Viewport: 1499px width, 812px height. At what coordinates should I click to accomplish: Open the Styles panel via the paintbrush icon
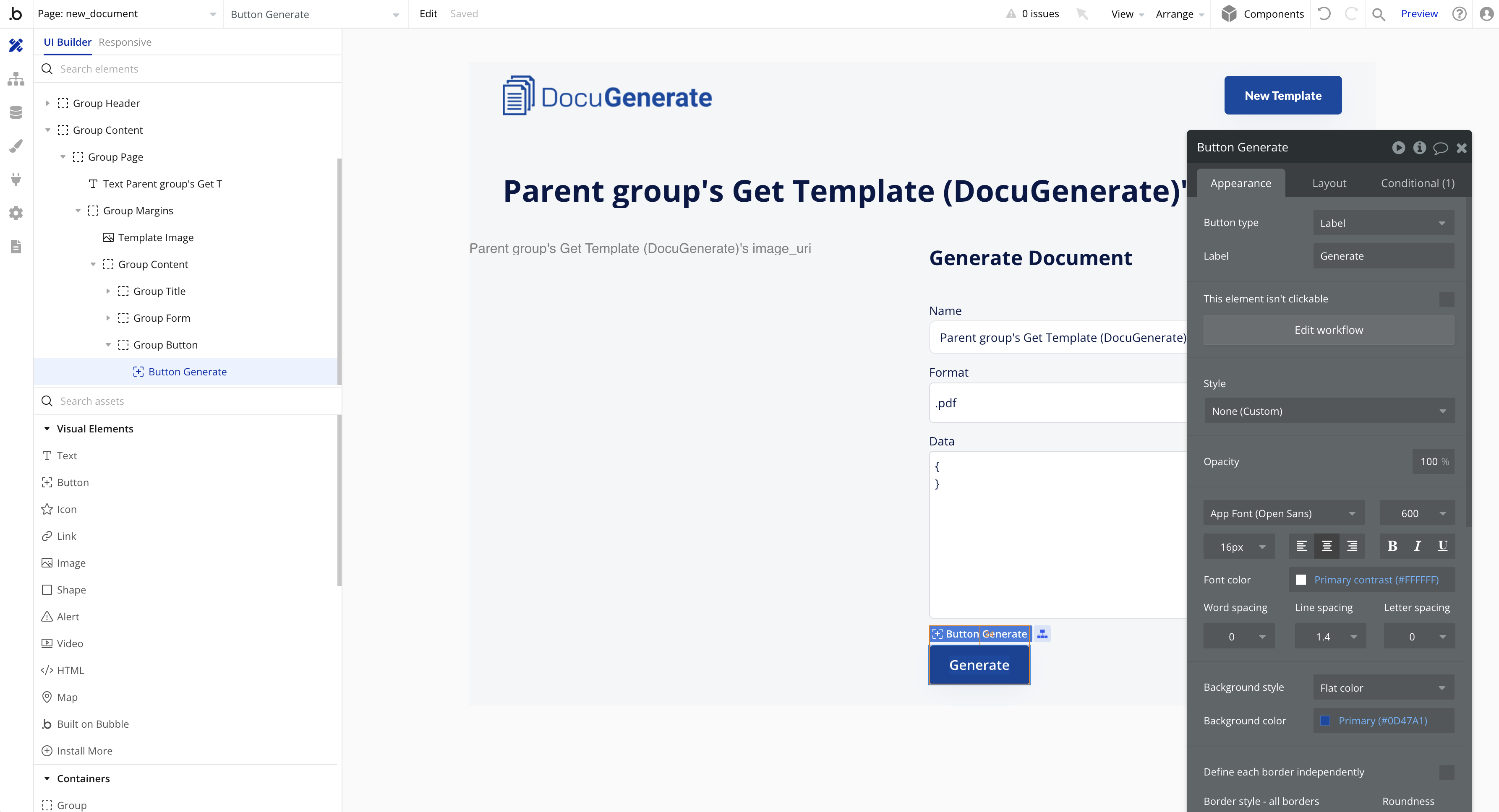tap(16, 146)
